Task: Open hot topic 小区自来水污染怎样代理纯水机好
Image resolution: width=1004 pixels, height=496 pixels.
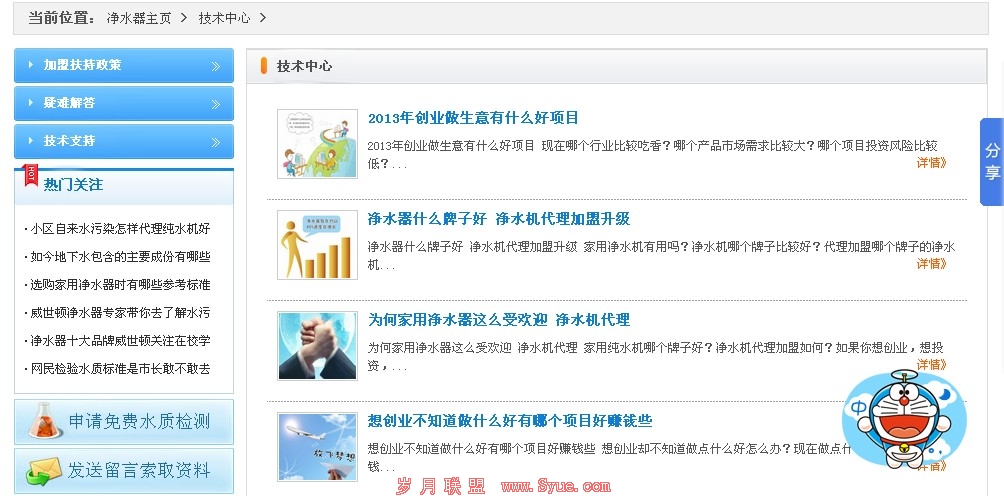Action: 120,228
